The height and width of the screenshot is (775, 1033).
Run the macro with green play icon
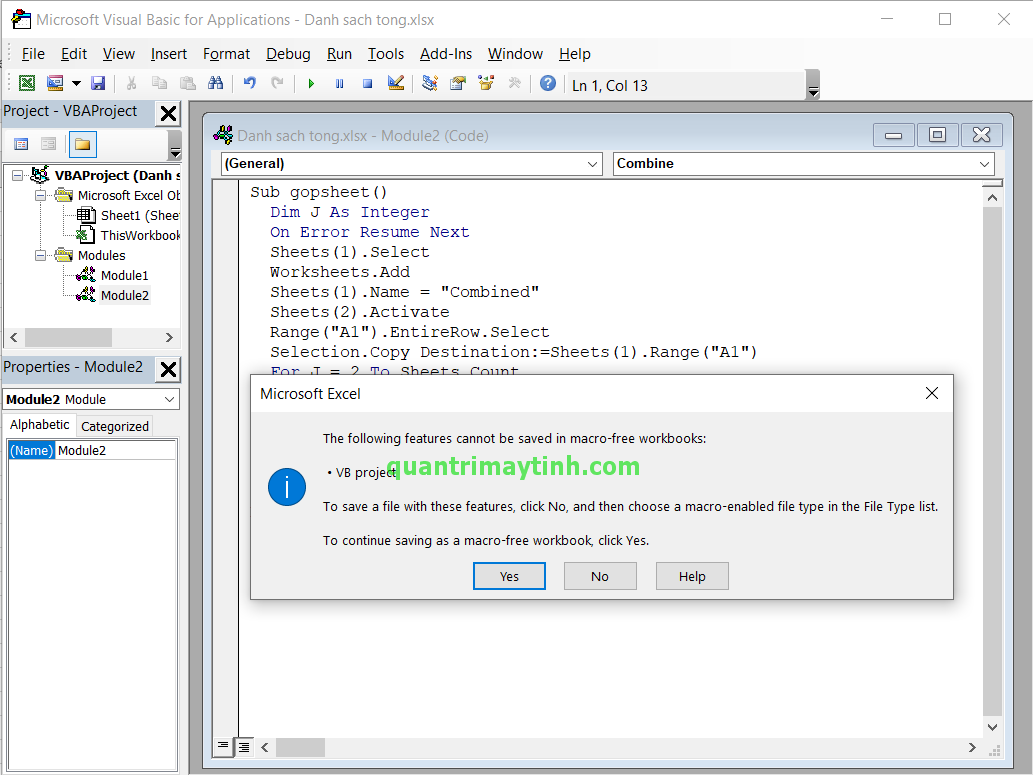tap(311, 84)
